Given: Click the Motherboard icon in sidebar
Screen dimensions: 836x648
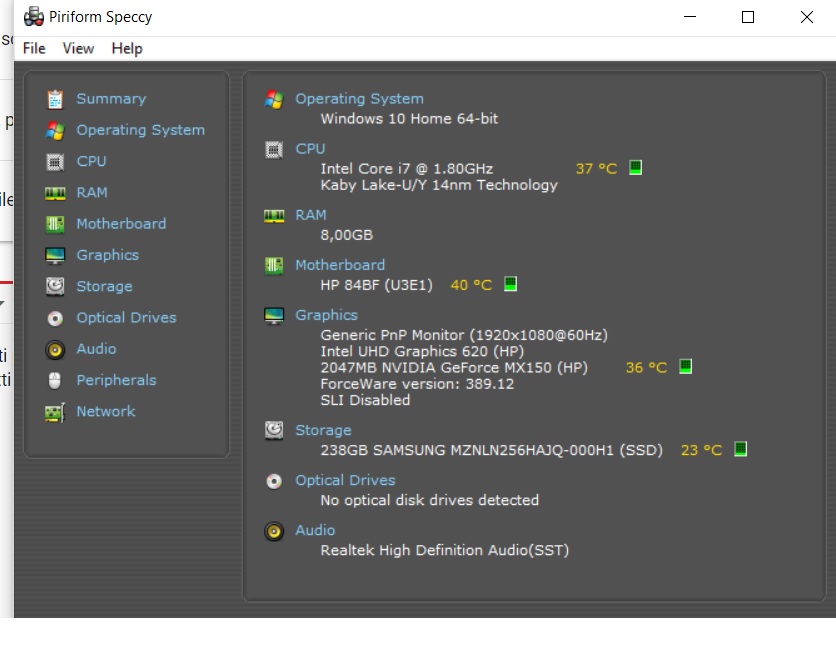Looking at the screenshot, I should pyautogui.click(x=55, y=224).
